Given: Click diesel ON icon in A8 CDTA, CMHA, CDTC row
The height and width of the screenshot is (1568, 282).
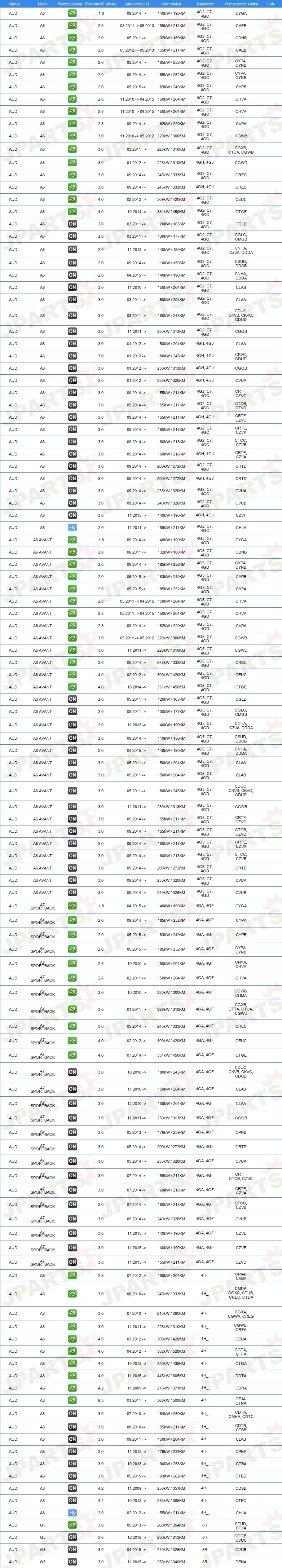Looking at the screenshot, I should point(72,1413).
